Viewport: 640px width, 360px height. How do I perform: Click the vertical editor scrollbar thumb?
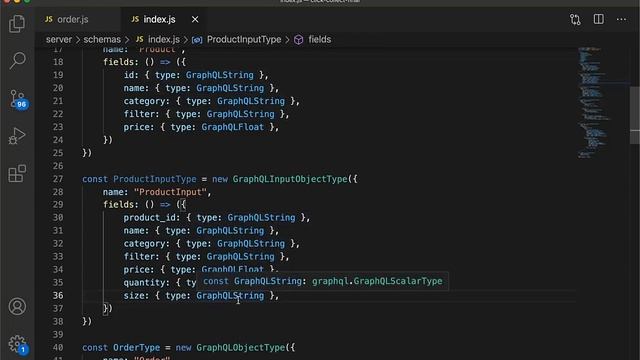click(635, 115)
